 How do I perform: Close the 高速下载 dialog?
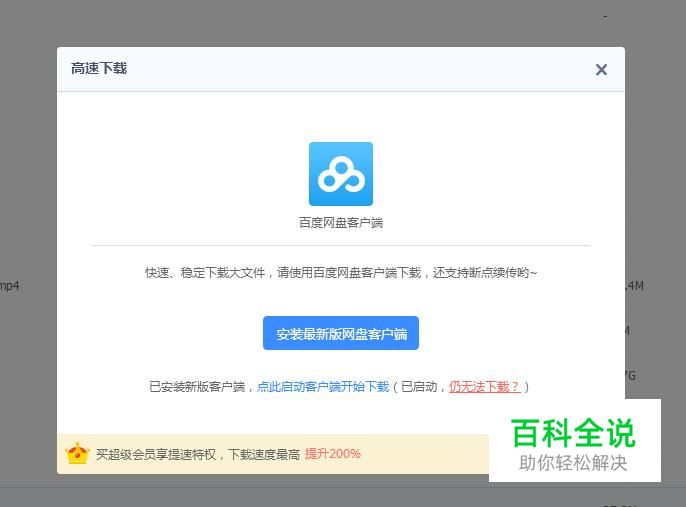pos(601,70)
